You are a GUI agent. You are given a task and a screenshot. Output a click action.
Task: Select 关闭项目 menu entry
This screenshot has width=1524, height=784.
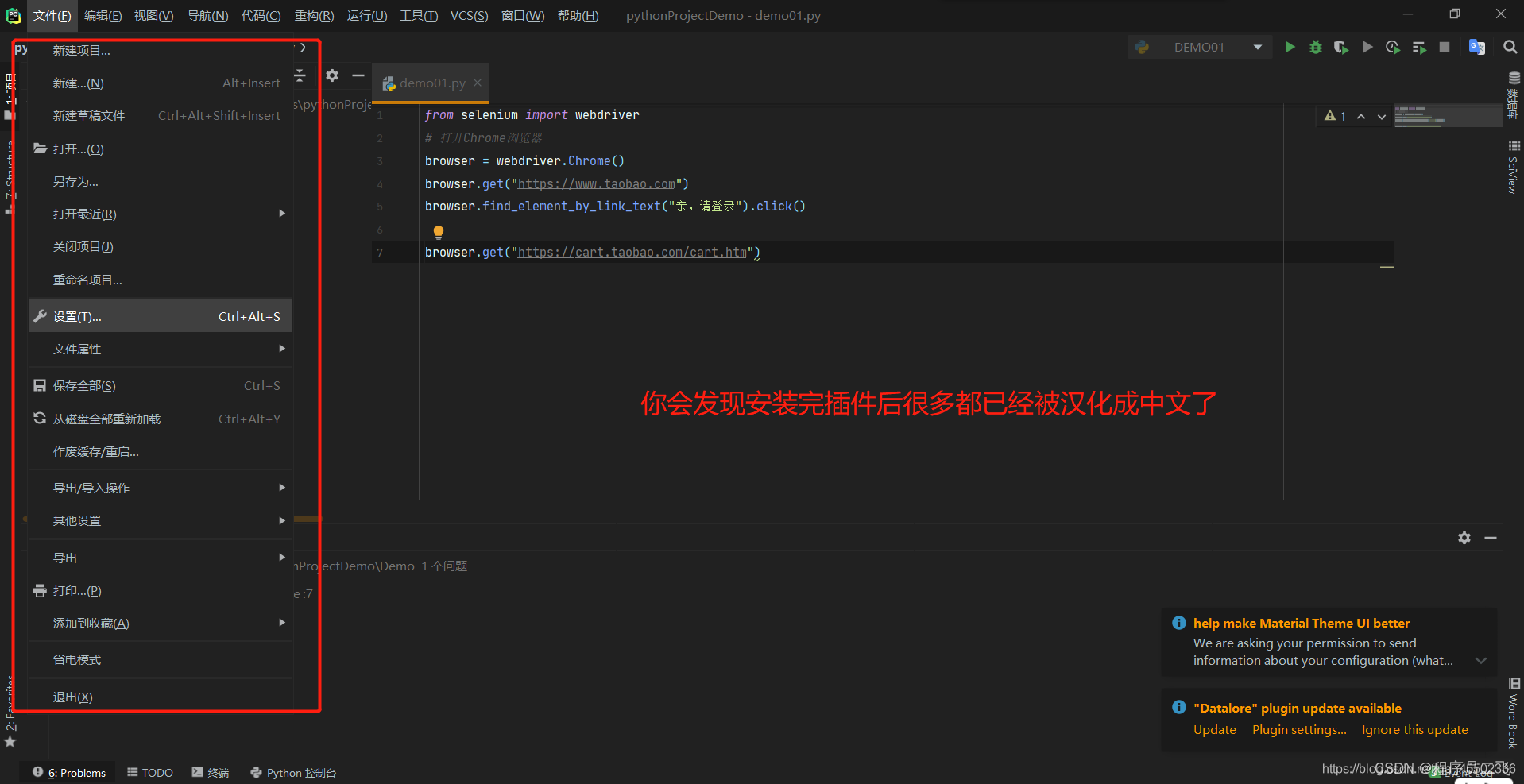(x=161, y=246)
